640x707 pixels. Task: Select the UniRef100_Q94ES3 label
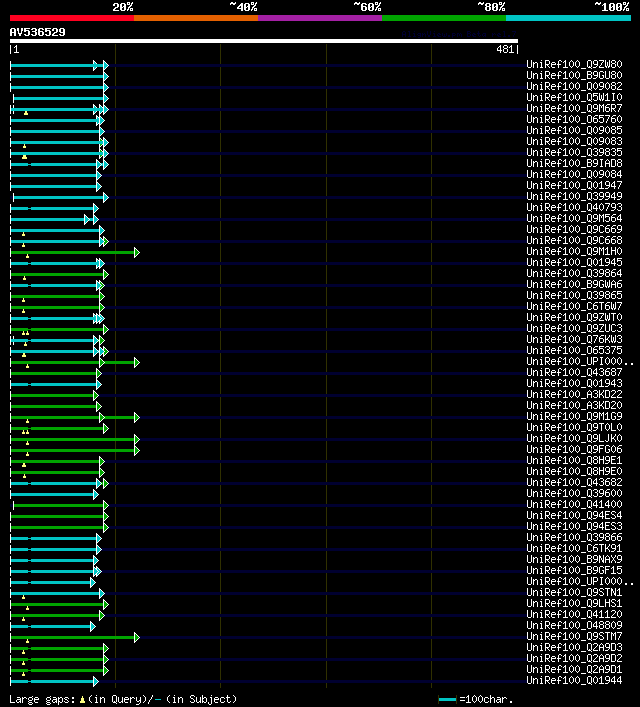(x=574, y=526)
